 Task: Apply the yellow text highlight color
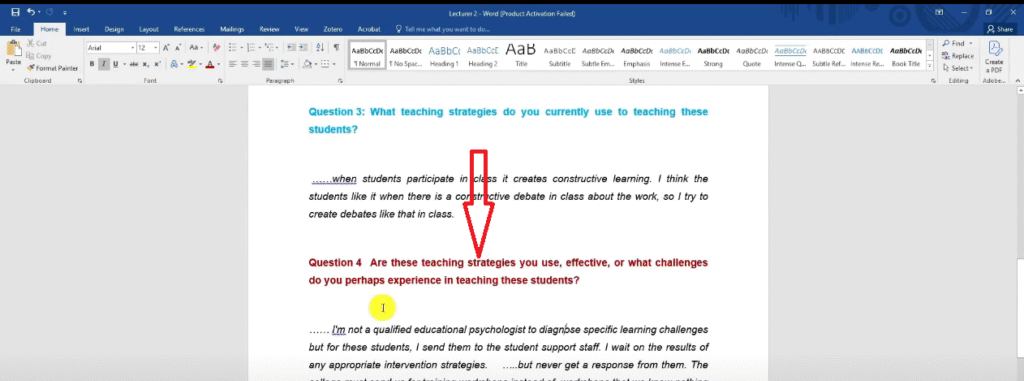click(x=191, y=64)
